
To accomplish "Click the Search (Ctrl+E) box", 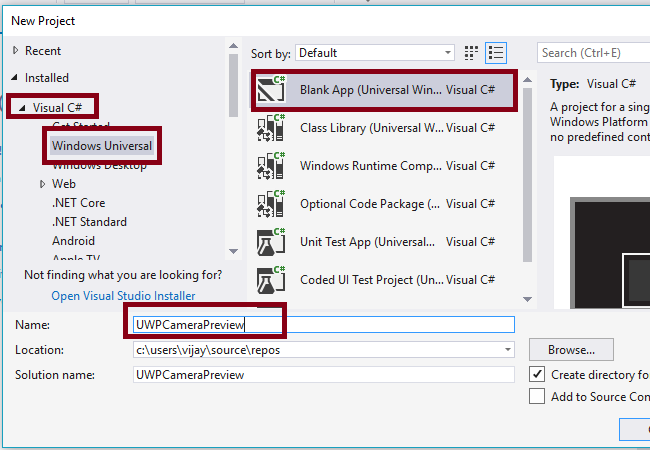I will [593, 53].
